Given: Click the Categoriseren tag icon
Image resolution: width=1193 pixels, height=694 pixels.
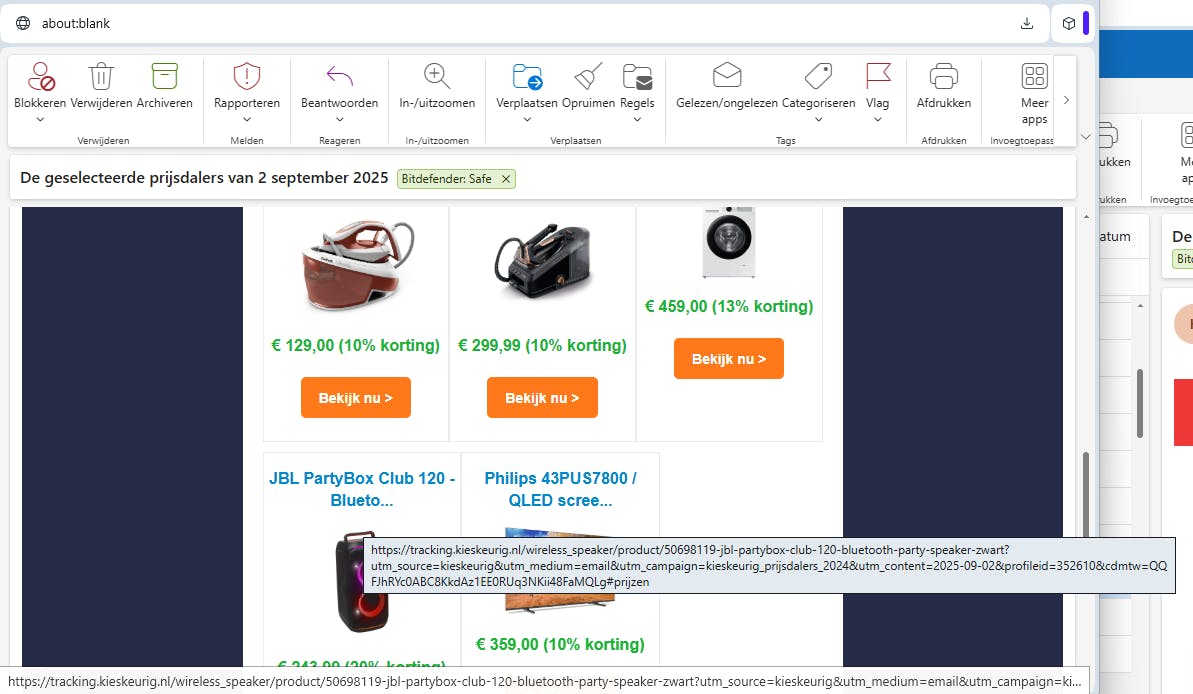Looking at the screenshot, I should pos(819,76).
